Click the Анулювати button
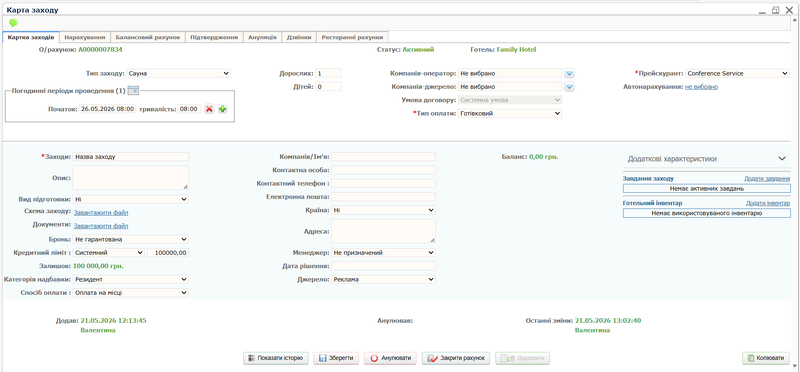Screen dimensions: 800x372 point(390,358)
